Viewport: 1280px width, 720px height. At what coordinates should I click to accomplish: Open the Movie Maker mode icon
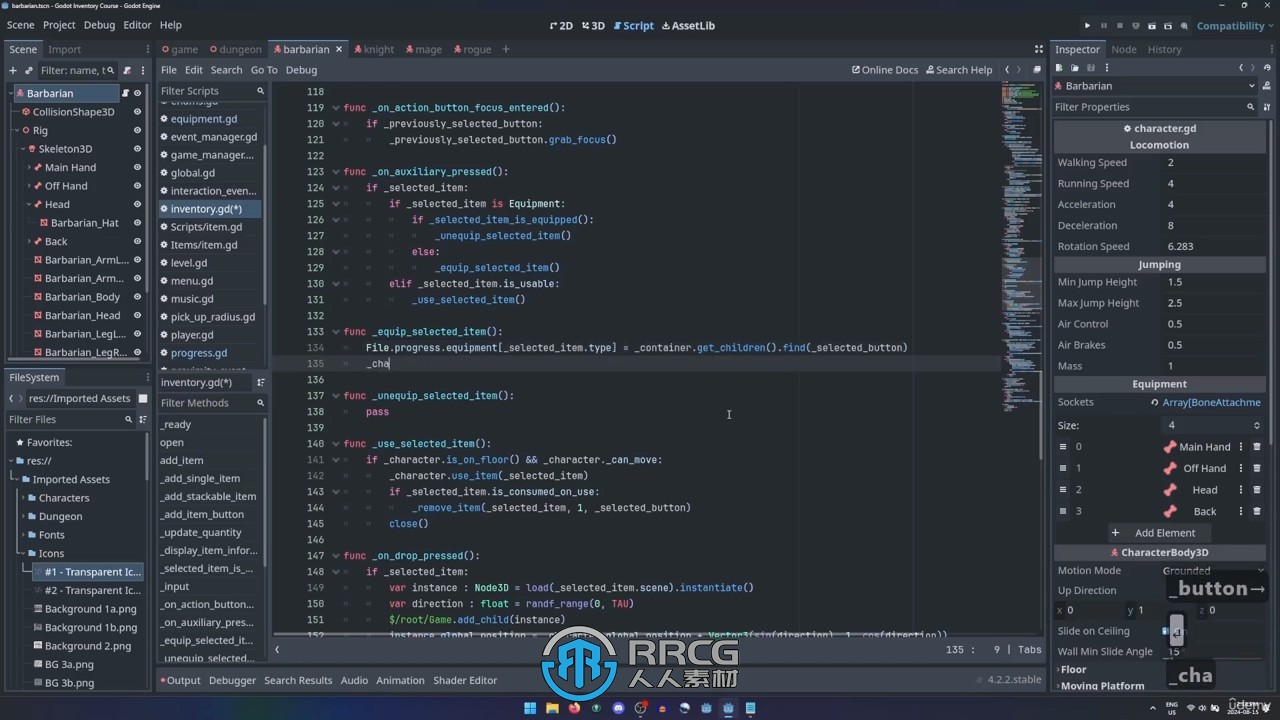coord(1184,26)
